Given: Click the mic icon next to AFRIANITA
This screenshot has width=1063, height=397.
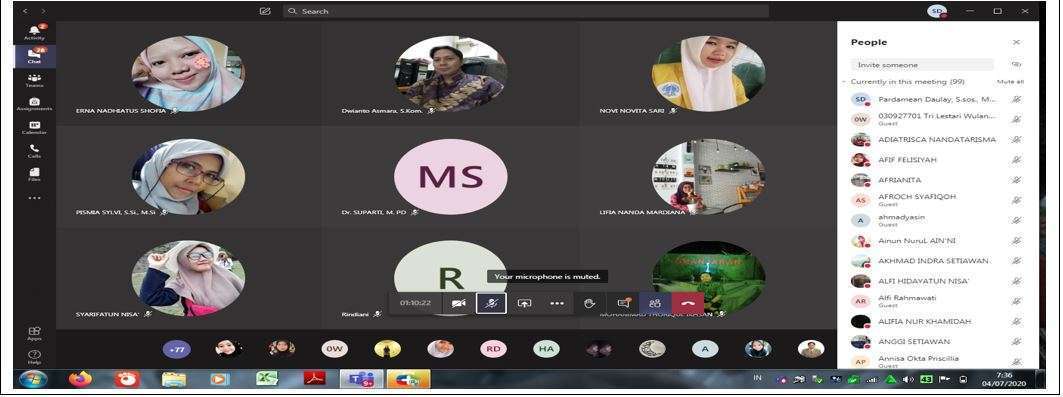Looking at the screenshot, I should [x=1016, y=180].
